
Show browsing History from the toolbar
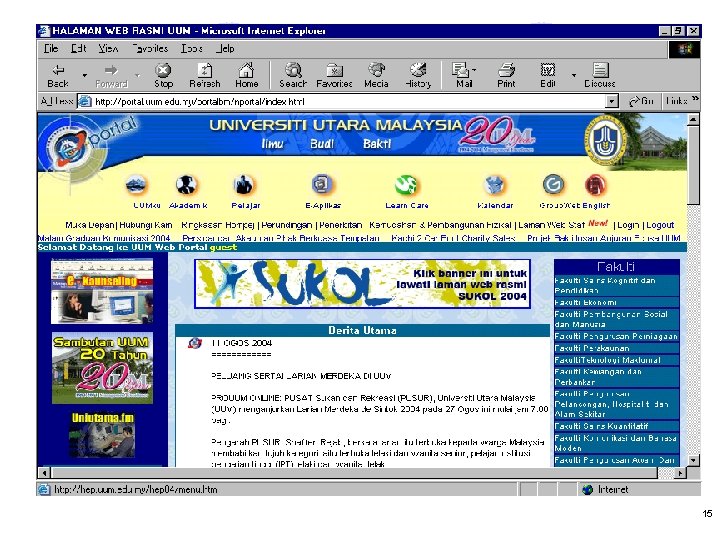click(418, 76)
